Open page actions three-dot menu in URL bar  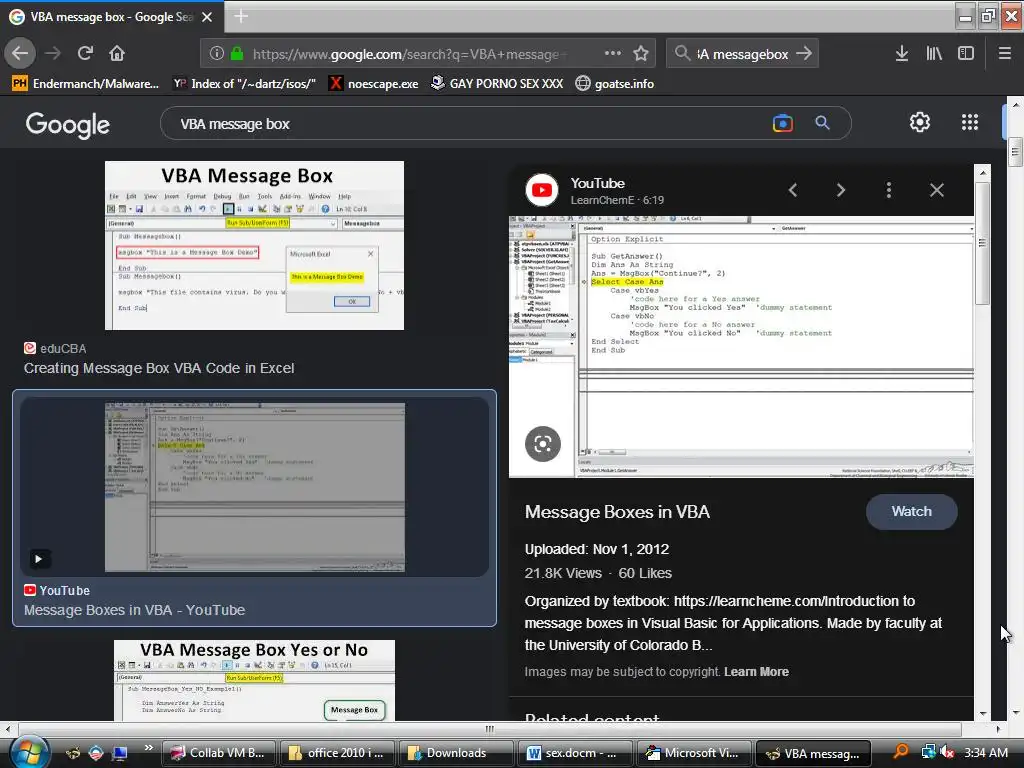613,54
